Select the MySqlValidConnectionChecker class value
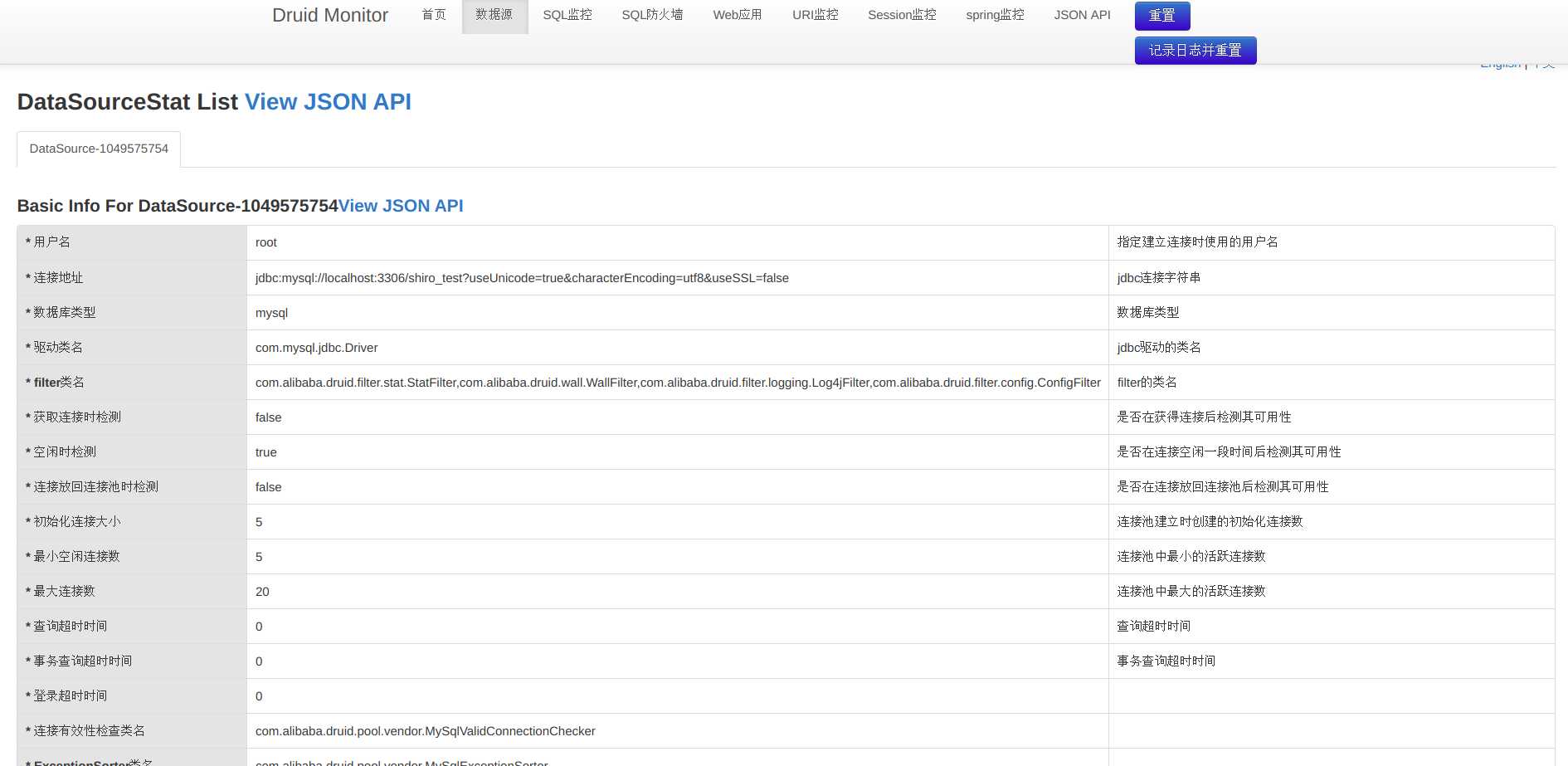The height and width of the screenshot is (766, 1568). tap(425, 731)
